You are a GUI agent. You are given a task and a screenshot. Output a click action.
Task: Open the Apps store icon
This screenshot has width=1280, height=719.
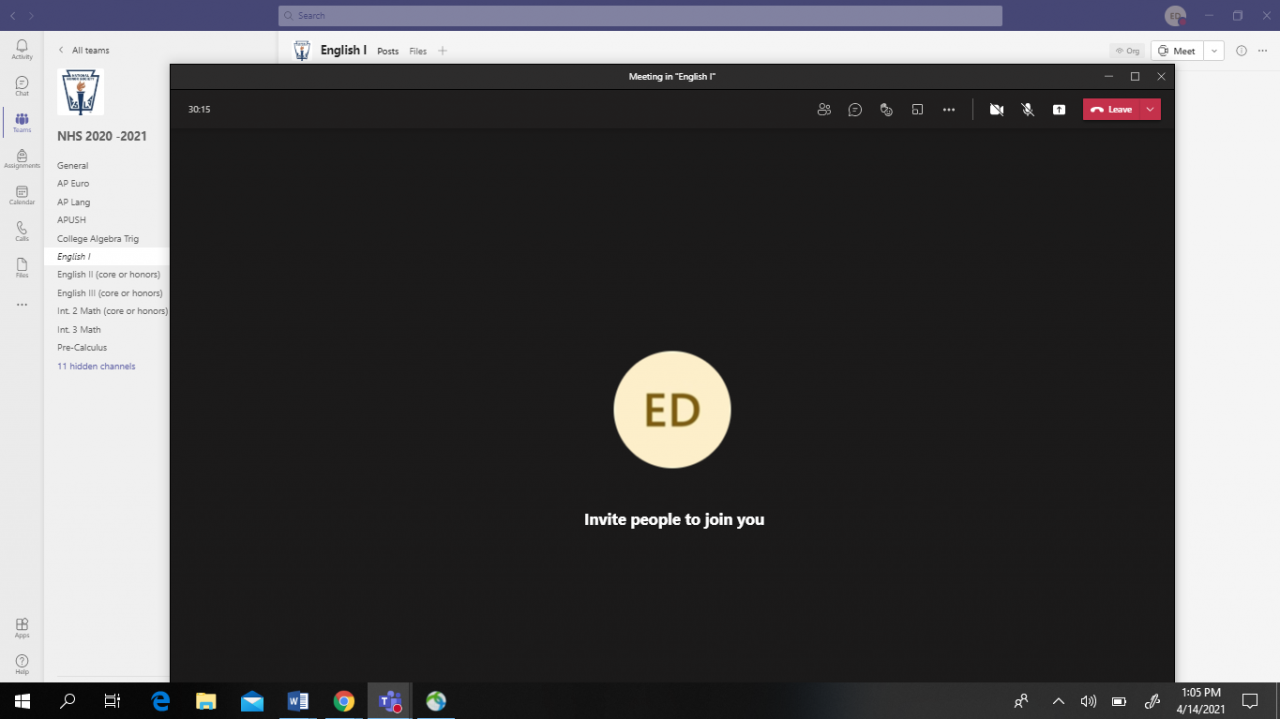coord(22,628)
